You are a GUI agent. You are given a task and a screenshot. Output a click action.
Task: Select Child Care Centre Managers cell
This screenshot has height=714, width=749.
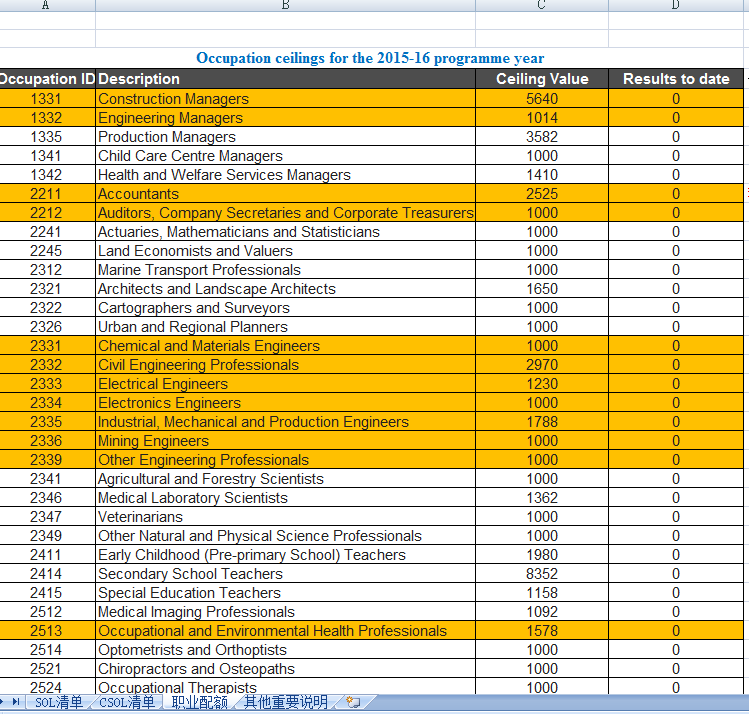285,156
